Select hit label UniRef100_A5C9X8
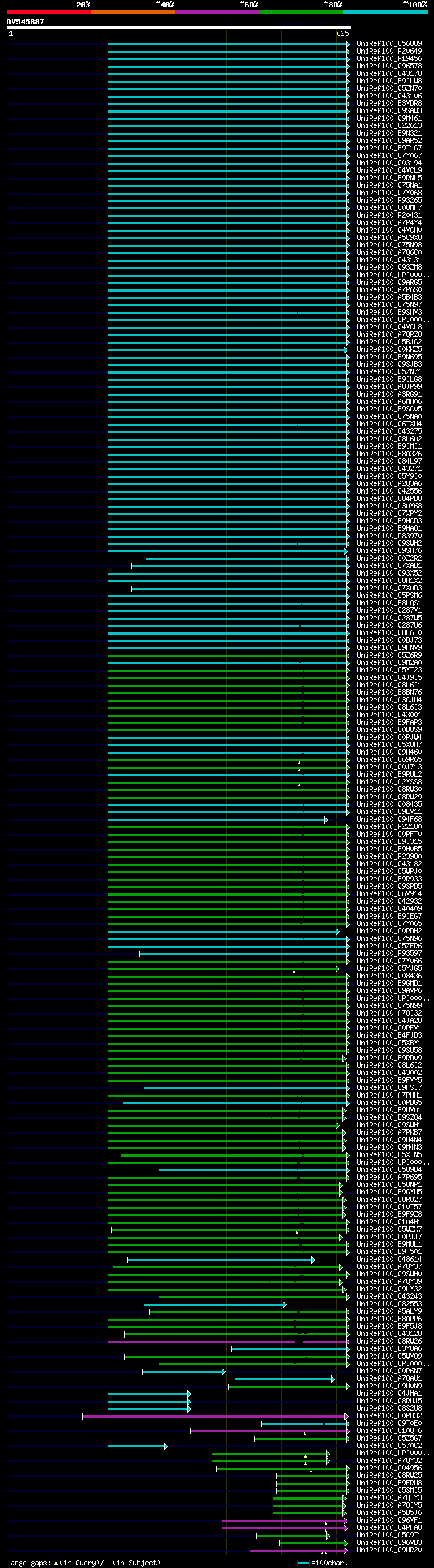Viewport: 434px width, 1568px height. pyautogui.click(x=389, y=237)
